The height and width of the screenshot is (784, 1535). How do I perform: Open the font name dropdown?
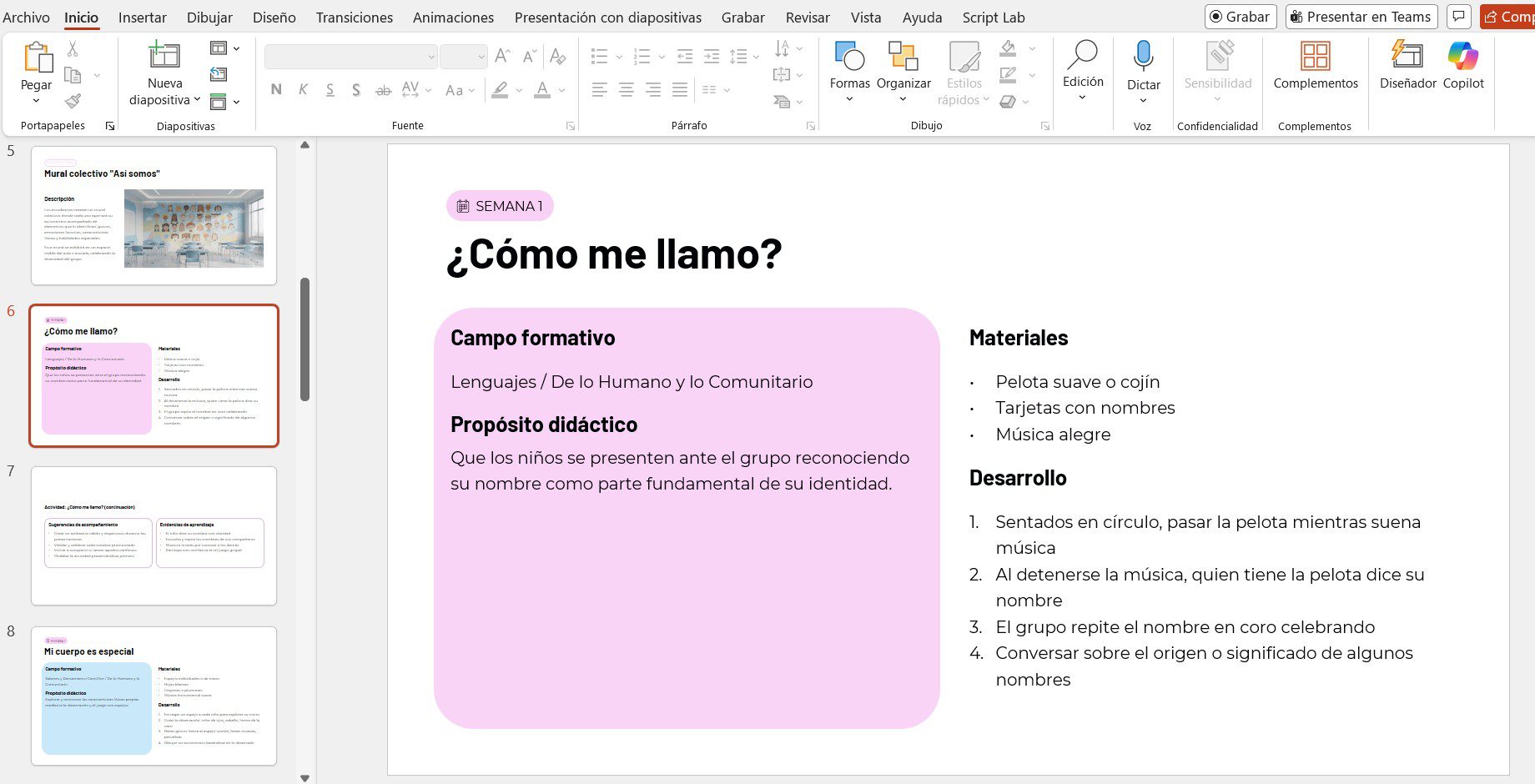point(431,57)
